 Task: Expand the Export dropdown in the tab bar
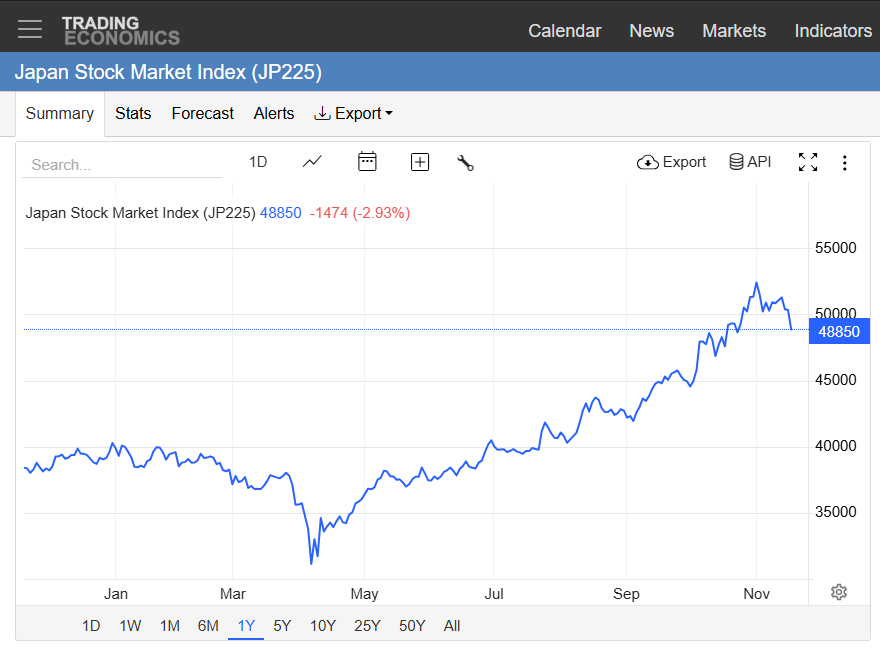tap(352, 113)
